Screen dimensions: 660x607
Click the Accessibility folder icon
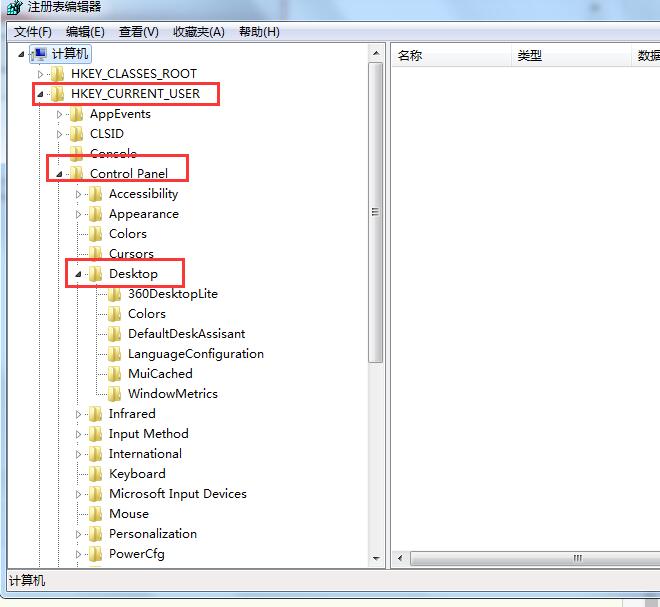96,194
